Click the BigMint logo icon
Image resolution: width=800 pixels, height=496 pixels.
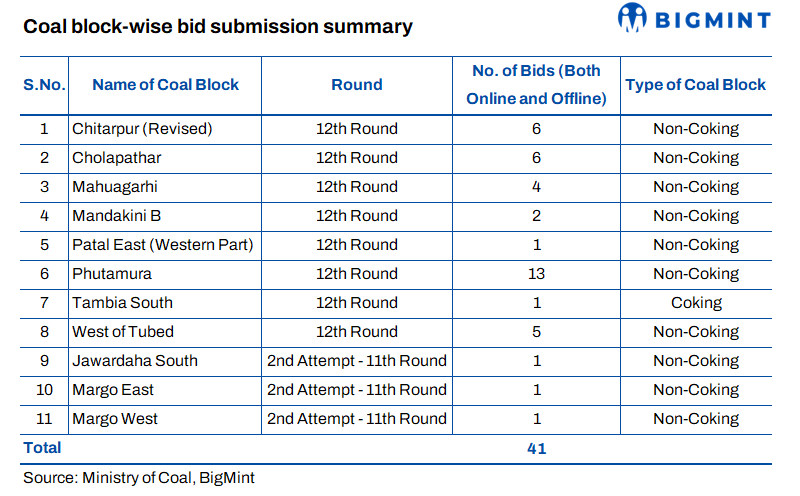632,18
